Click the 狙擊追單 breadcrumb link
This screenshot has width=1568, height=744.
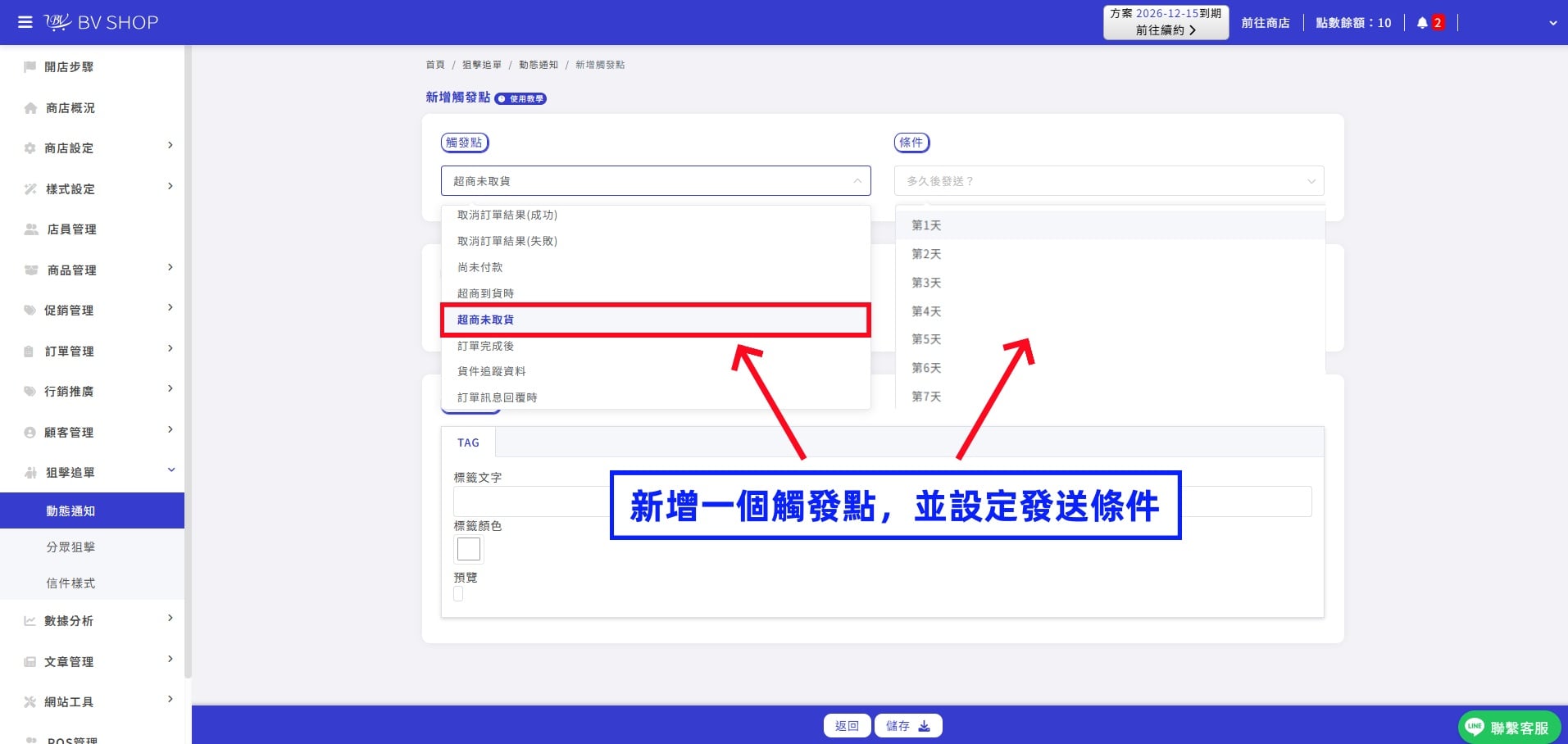[482, 65]
